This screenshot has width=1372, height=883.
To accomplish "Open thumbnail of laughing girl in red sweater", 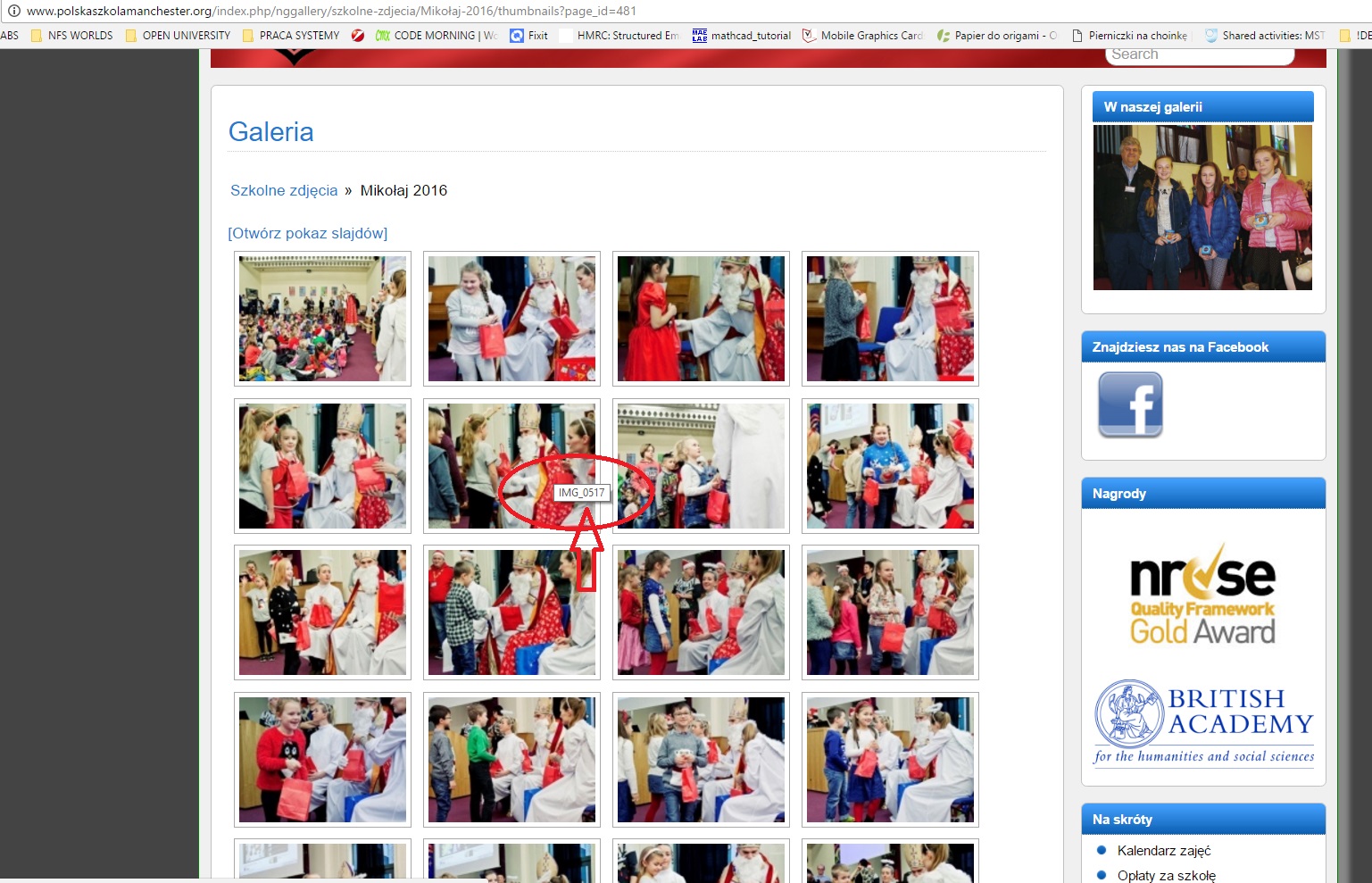I will coord(322,760).
